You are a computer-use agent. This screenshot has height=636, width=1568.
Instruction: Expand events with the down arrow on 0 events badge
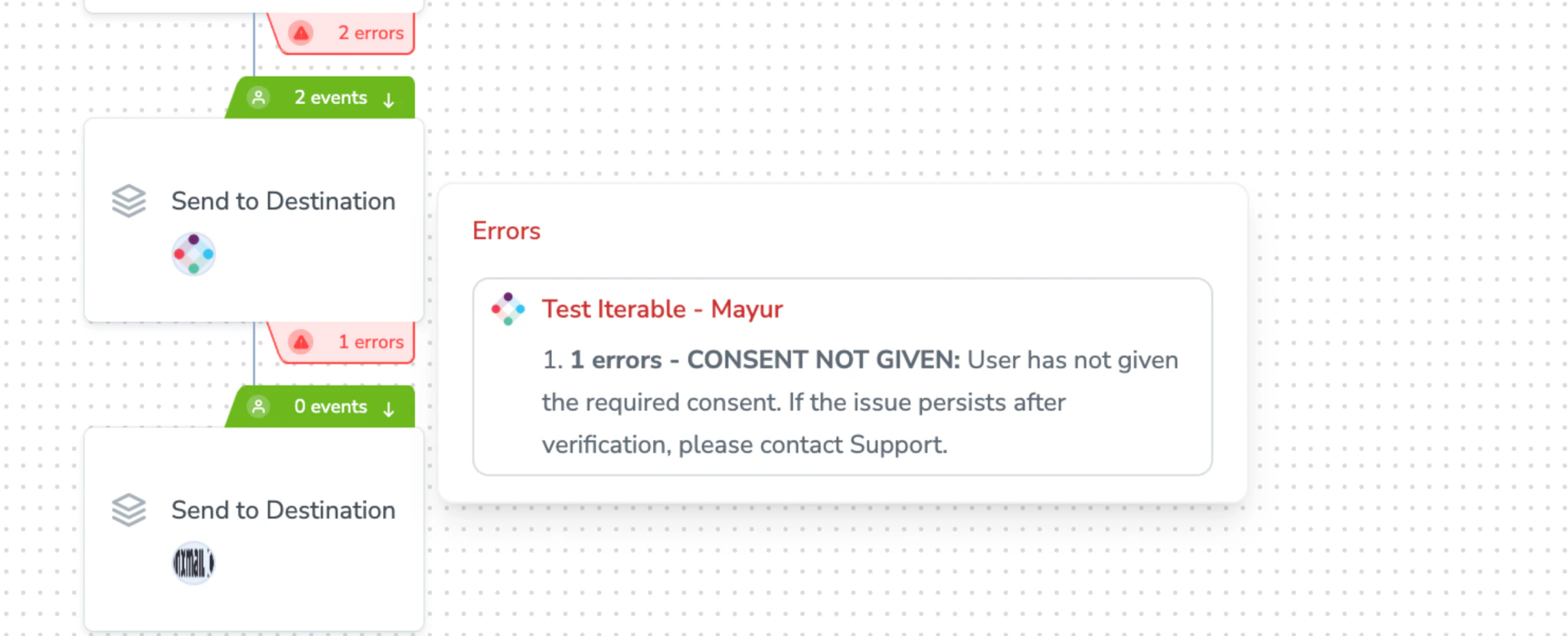pyautogui.click(x=389, y=407)
